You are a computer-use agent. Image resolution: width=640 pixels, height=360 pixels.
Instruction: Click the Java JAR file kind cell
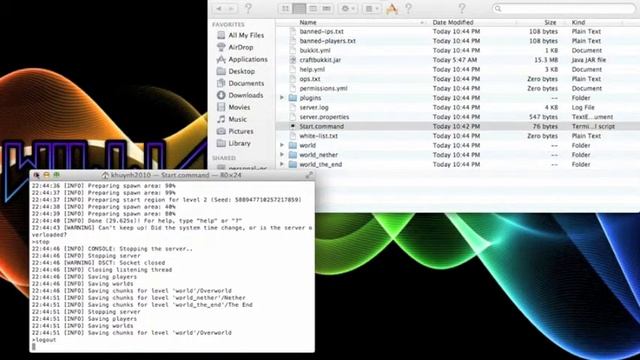pyautogui.click(x=589, y=60)
